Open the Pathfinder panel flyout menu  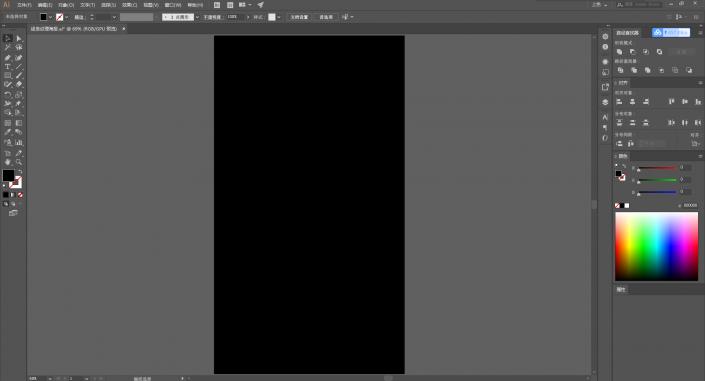(x=700, y=33)
